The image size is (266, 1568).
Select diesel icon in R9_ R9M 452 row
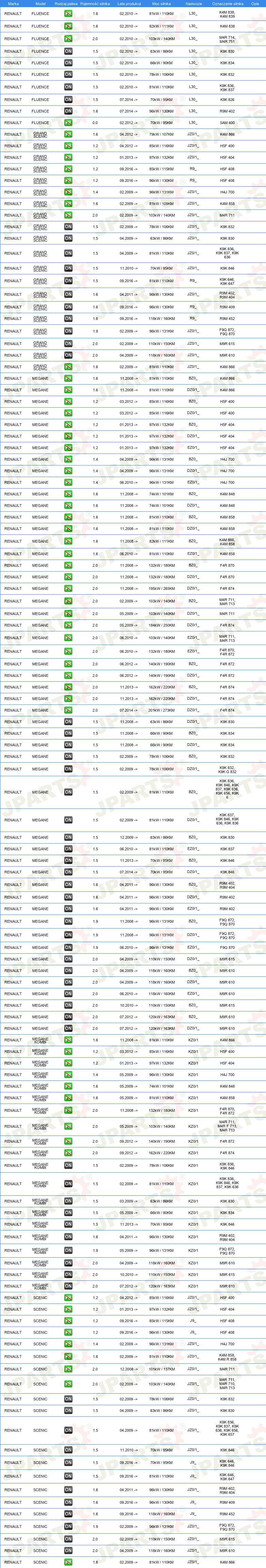(68, 318)
